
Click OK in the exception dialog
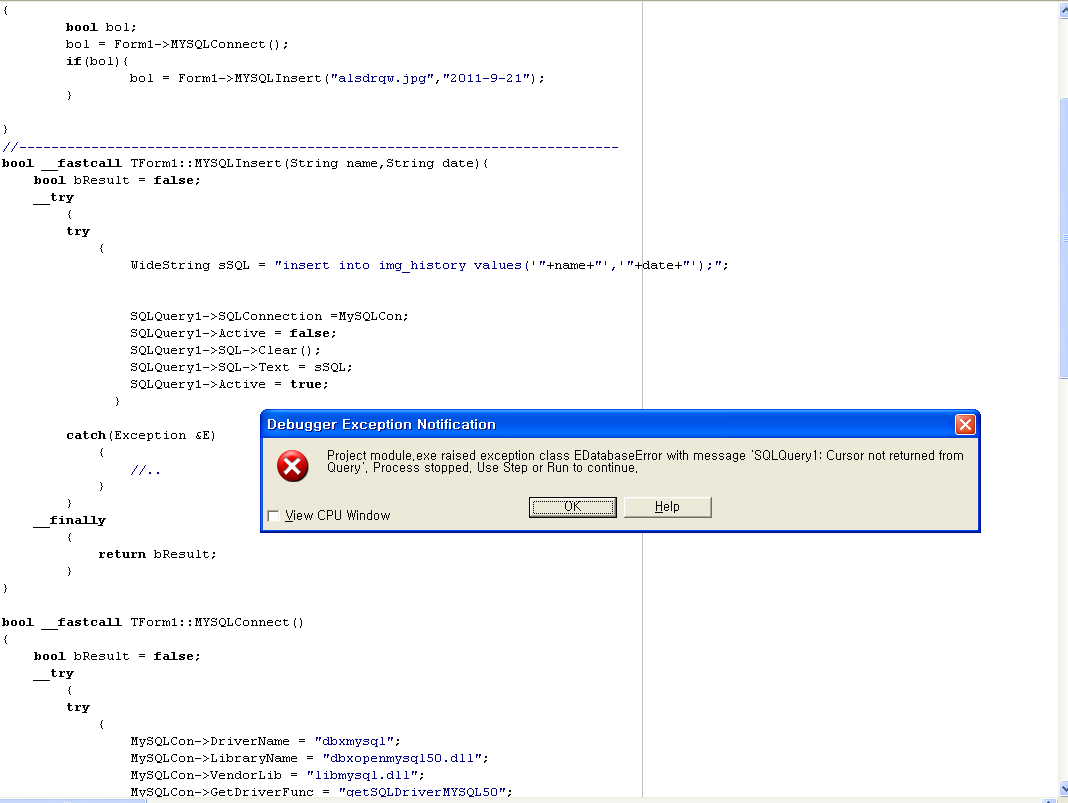pyautogui.click(x=572, y=507)
